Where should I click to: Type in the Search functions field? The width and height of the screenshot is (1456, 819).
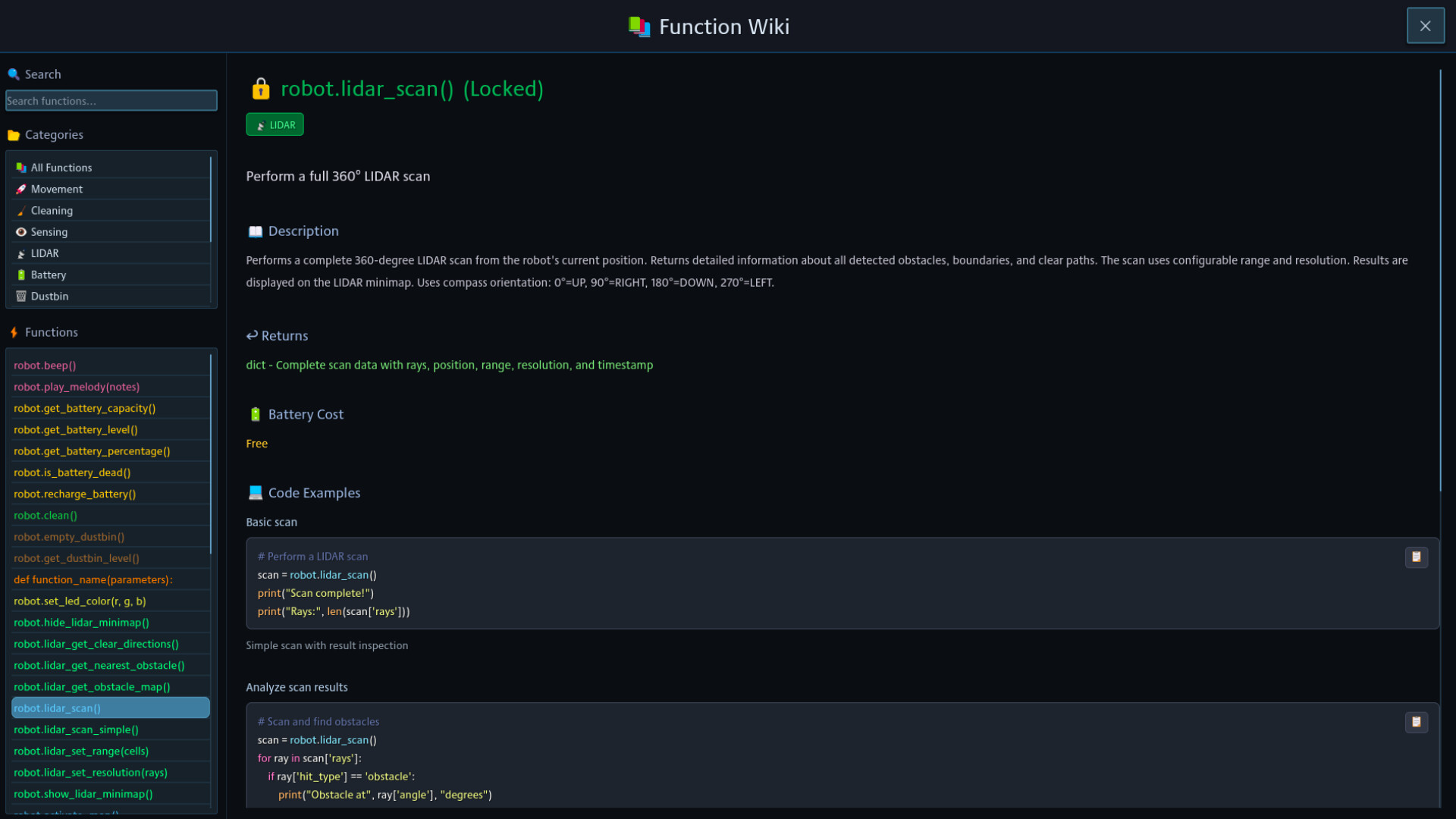pyautogui.click(x=111, y=100)
